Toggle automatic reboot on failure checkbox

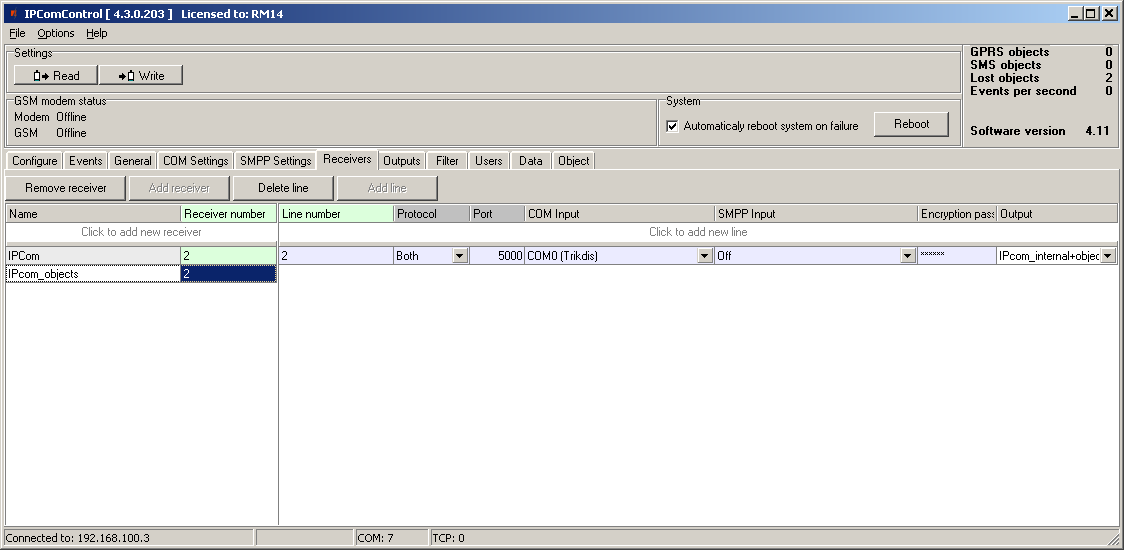pos(673,126)
